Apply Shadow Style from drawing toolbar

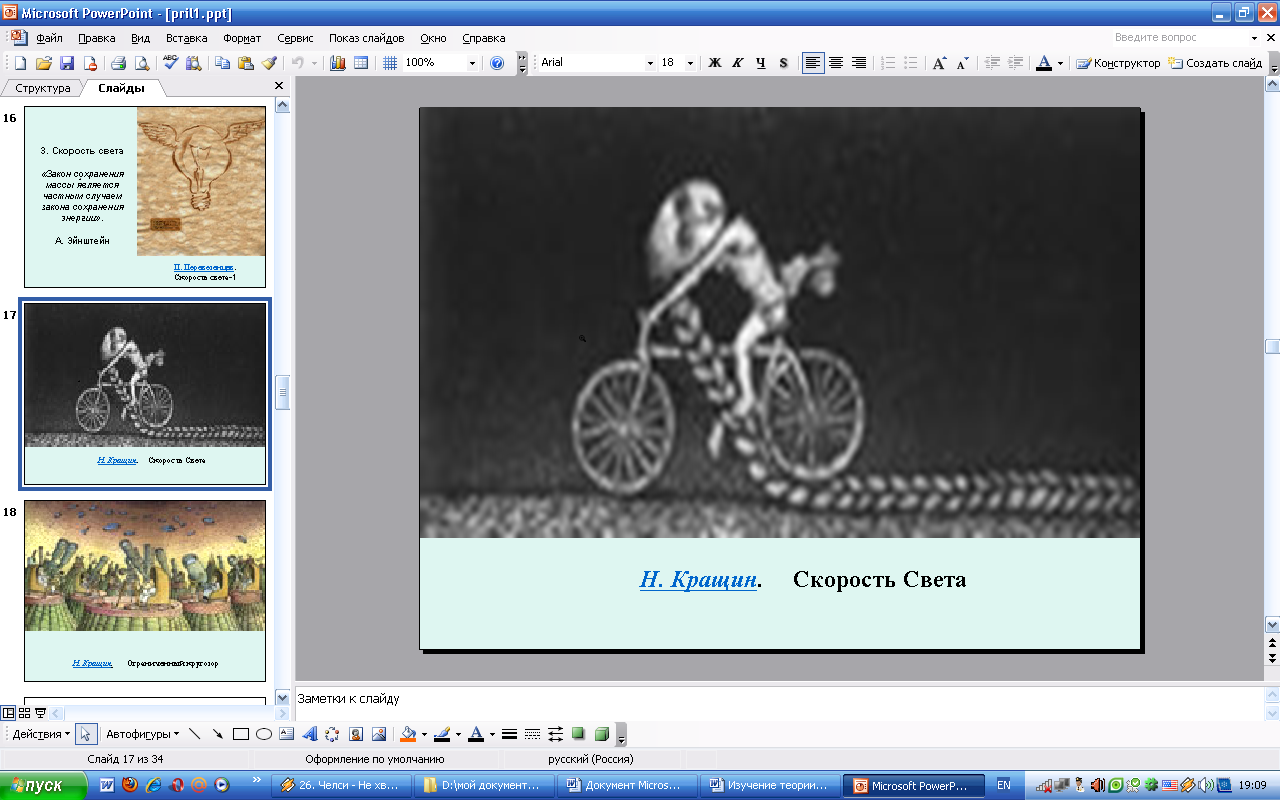tap(578, 734)
